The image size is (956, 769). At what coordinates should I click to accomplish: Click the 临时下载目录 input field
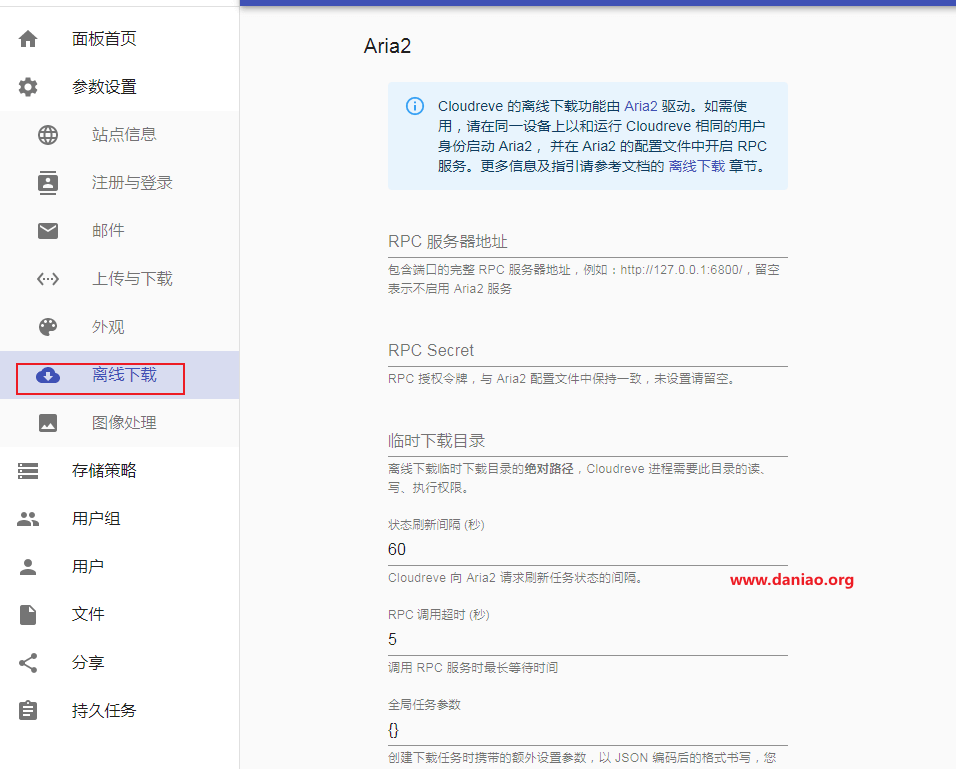[x=587, y=441]
